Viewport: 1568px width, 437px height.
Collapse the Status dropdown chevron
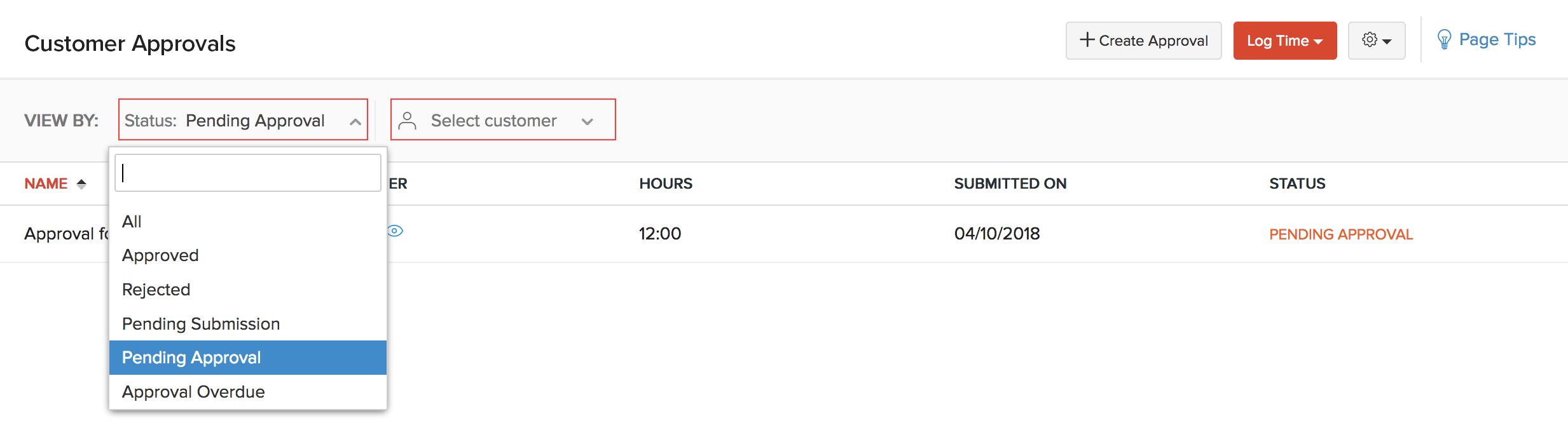[x=355, y=121]
